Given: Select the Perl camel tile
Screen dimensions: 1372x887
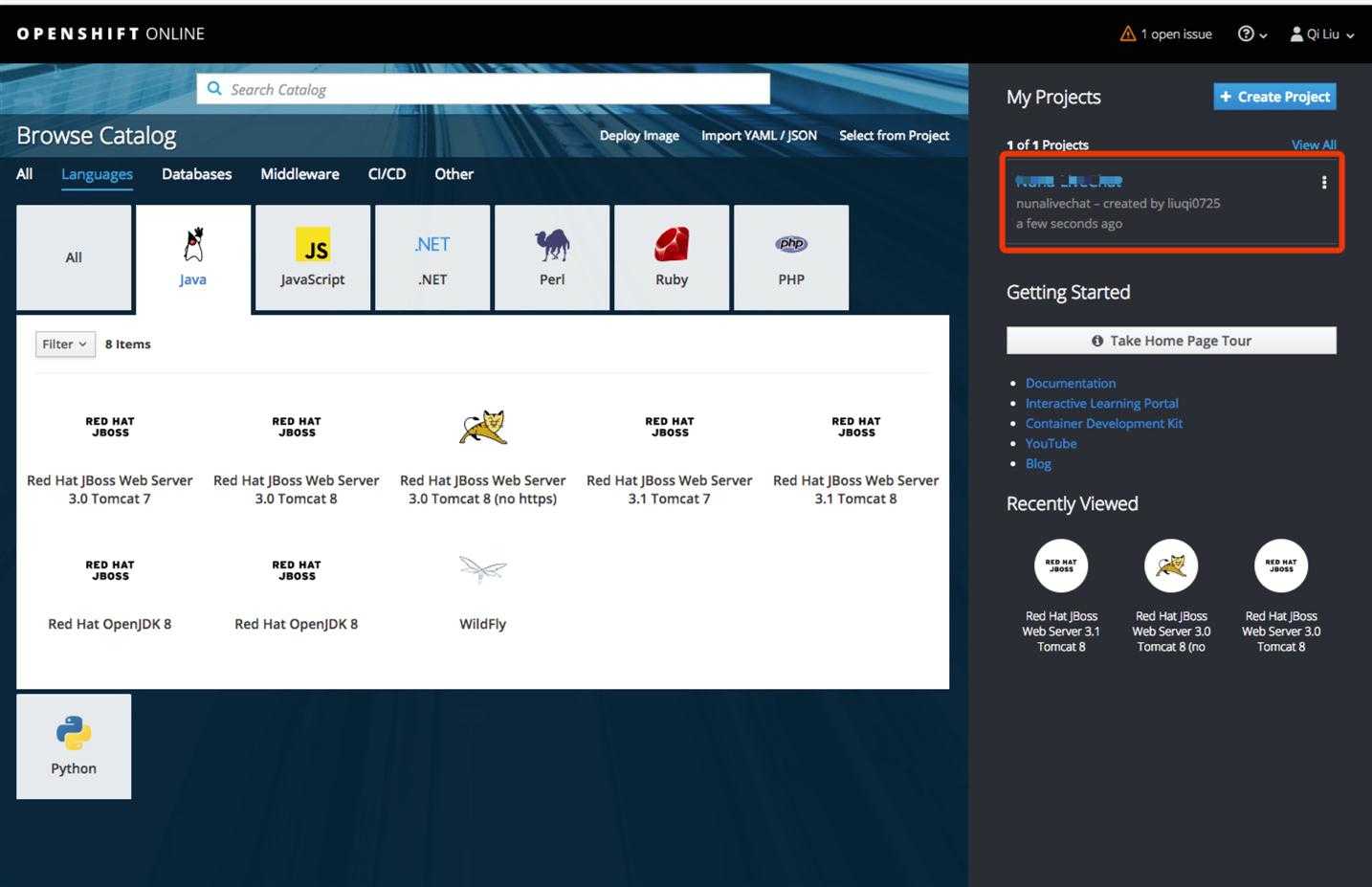Looking at the screenshot, I should 552,257.
